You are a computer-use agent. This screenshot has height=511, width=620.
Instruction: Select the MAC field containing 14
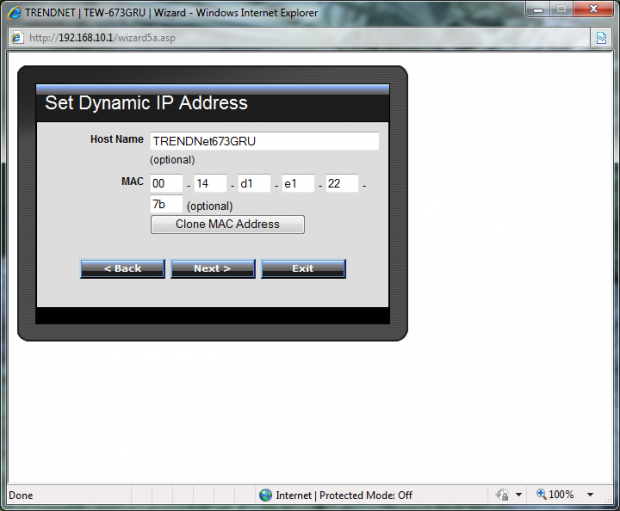coord(210,184)
